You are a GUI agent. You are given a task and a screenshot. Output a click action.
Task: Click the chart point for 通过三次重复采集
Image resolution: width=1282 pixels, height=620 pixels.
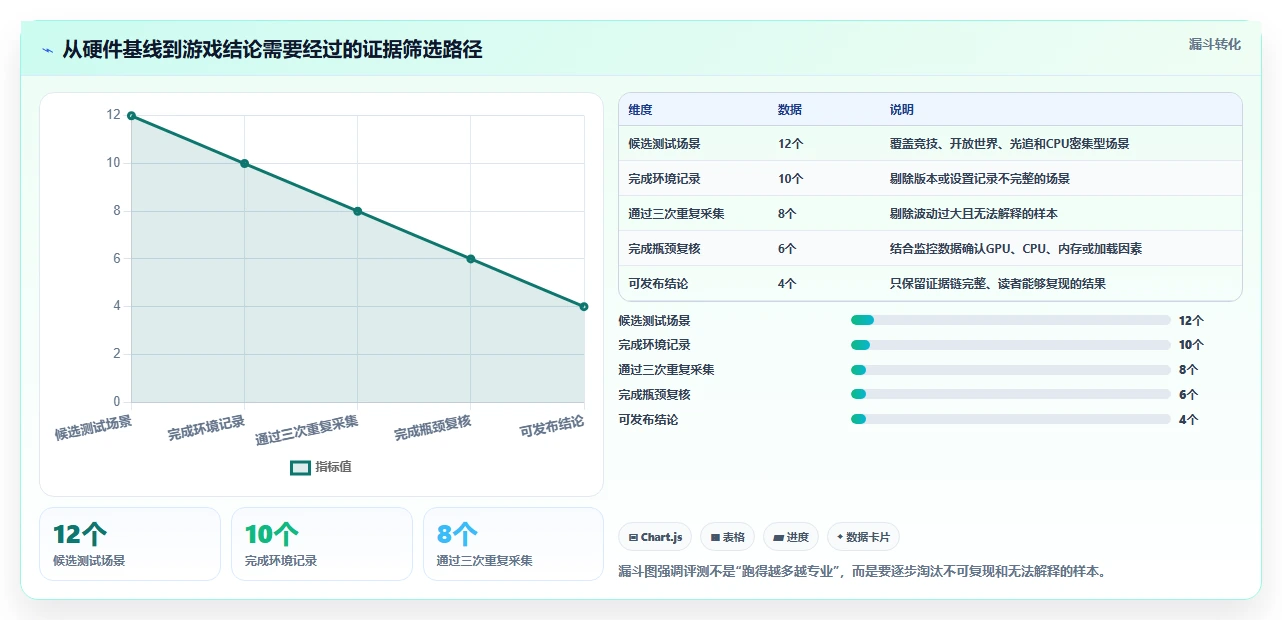[358, 211]
